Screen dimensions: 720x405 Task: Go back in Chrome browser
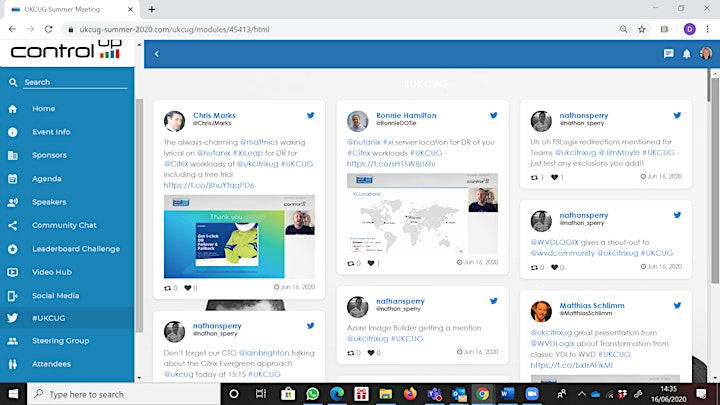point(12,29)
